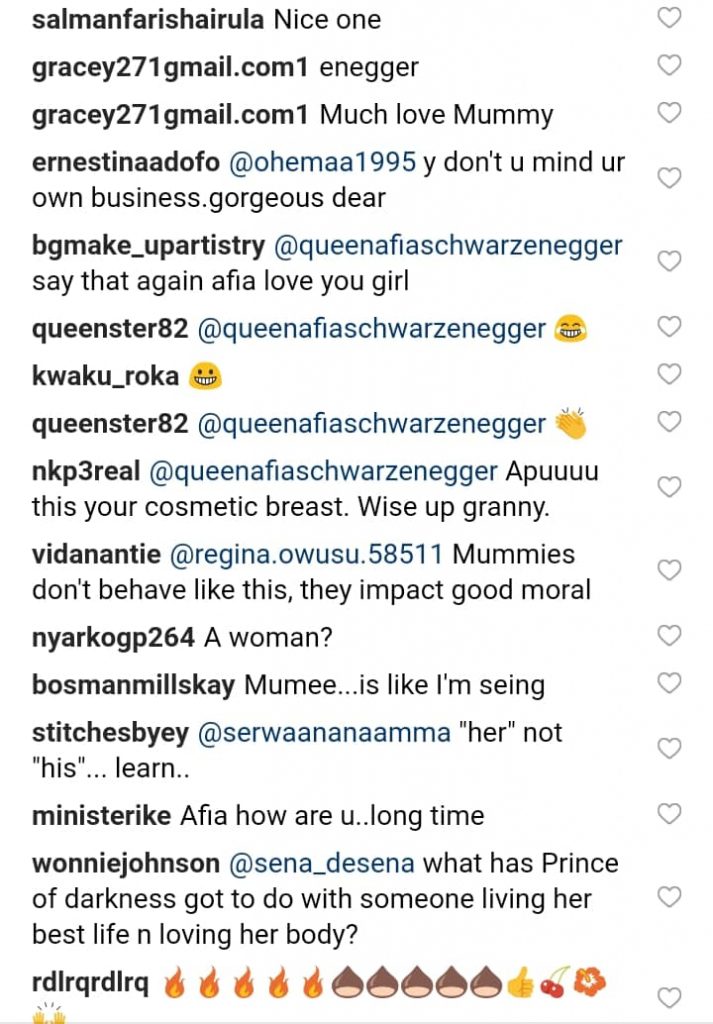Viewport: 713px width, 1024px height.
Task: Heart rdlrqrdlrq's emoji comment
Action: [x=669, y=996]
